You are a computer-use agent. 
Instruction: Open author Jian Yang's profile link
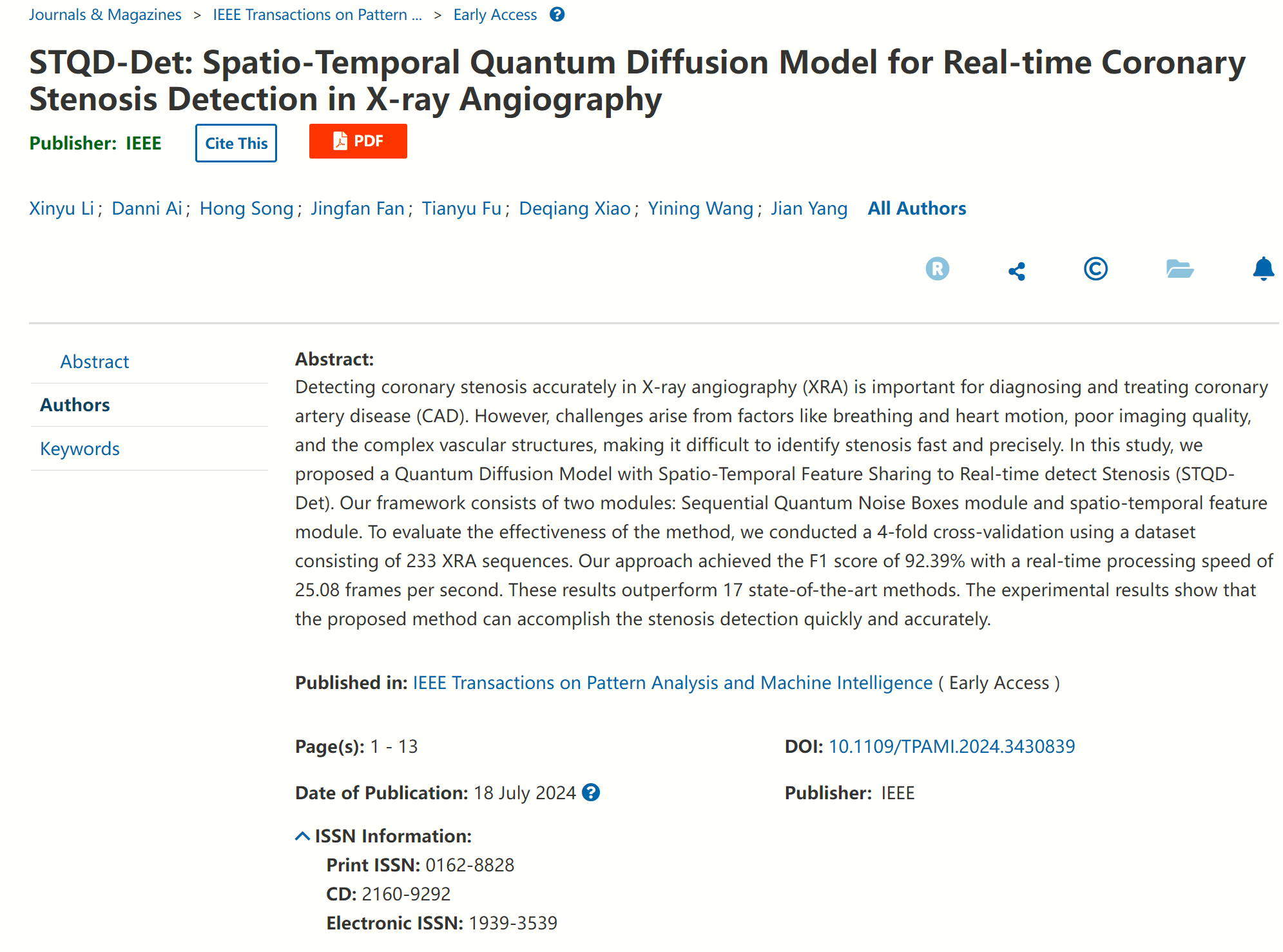(809, 208)
